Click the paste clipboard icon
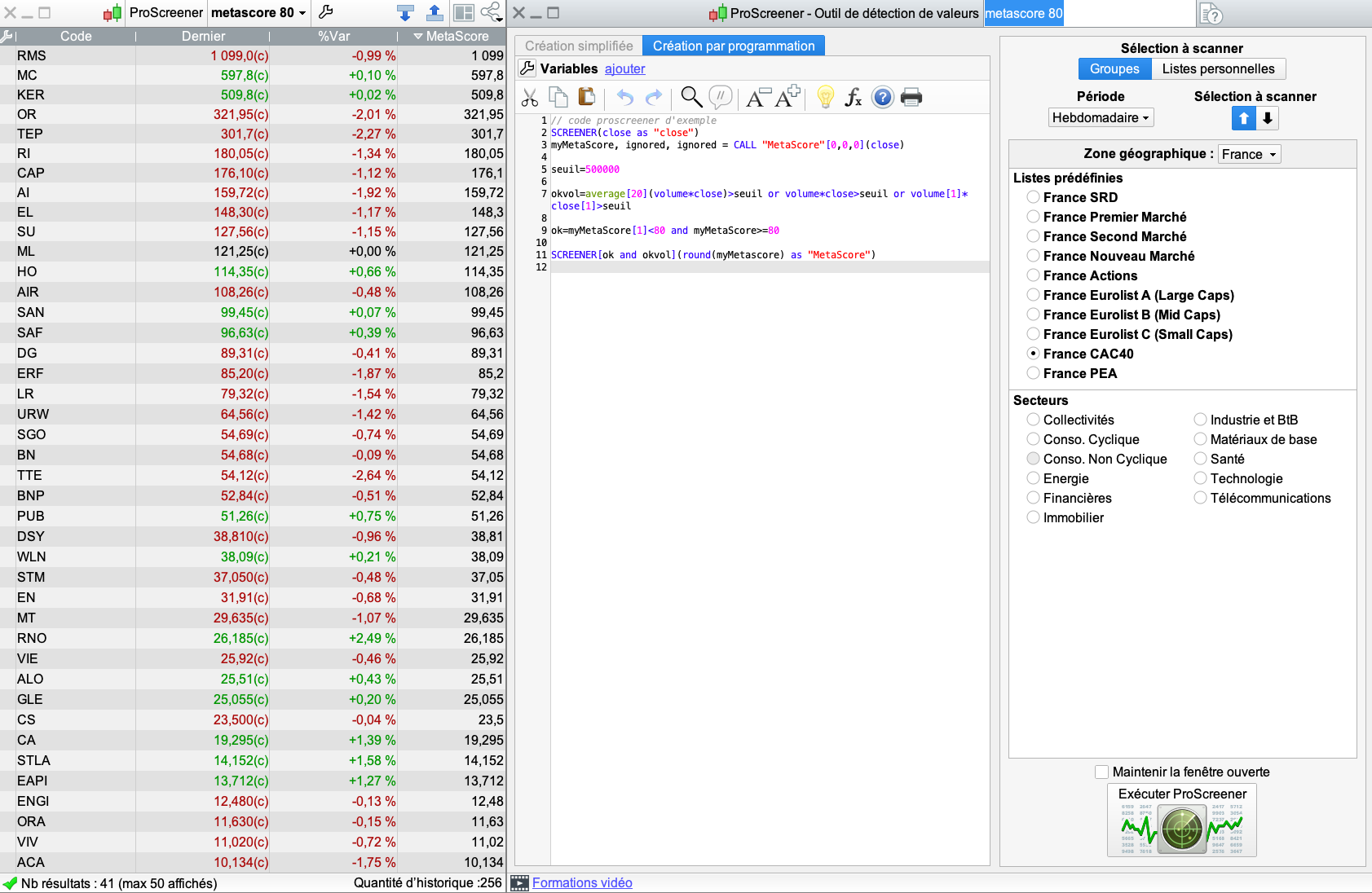The width and height of the screenshot is (1372, 893). 586,97
